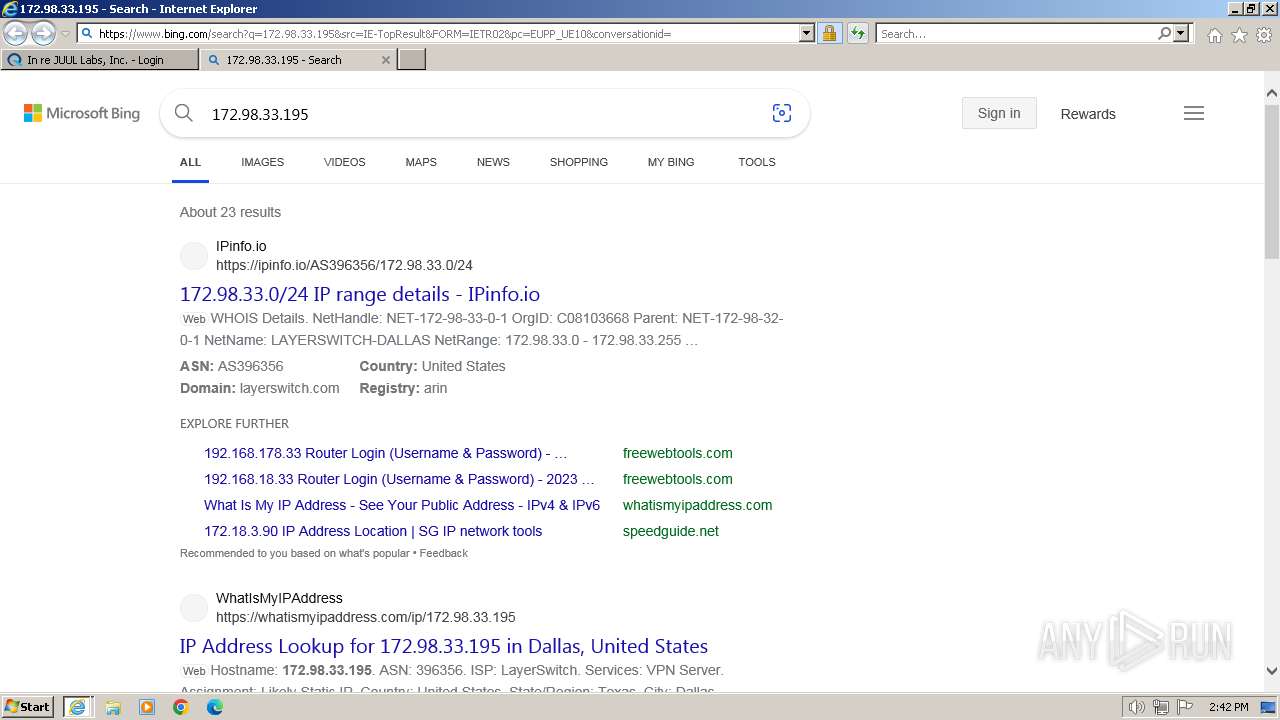Click the IPinfo.io site favicon
Screen dimensions: 1280x720
click(x=194, y=256)
